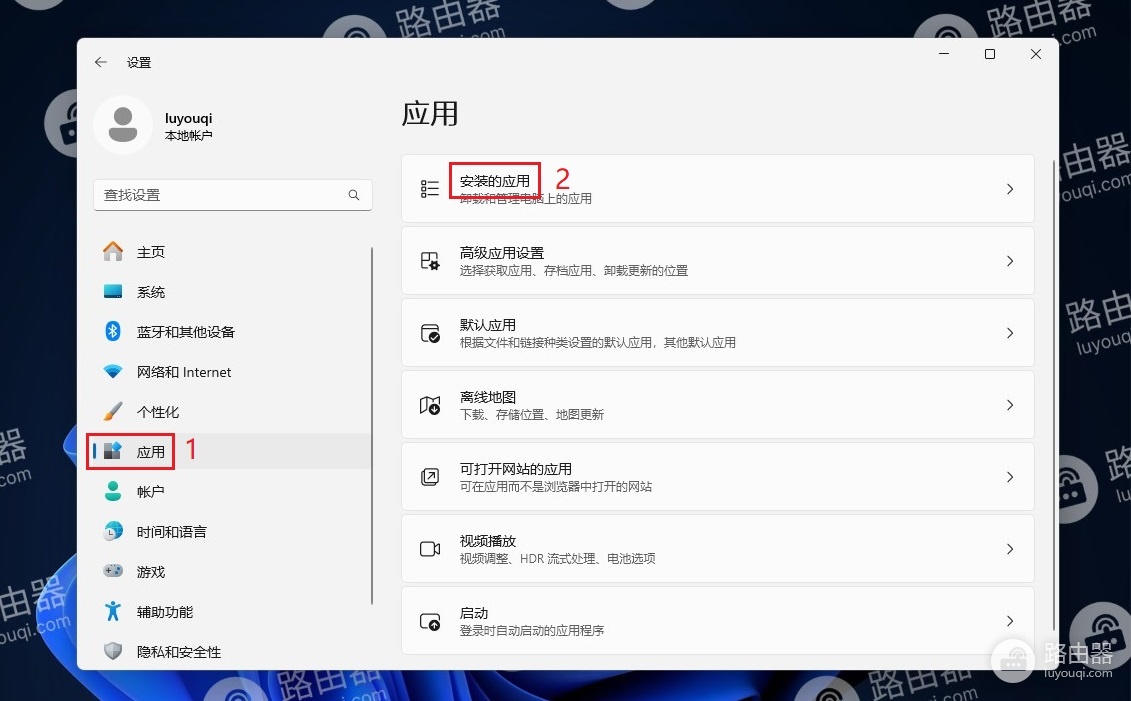
Task: Click the 帐户 person icon
Action: point(113,491)
